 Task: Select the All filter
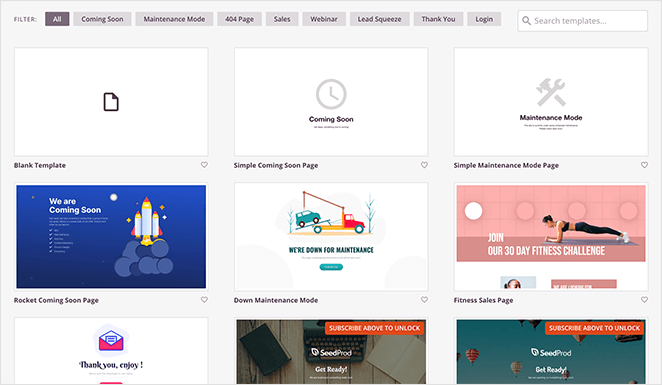point(57,19)
